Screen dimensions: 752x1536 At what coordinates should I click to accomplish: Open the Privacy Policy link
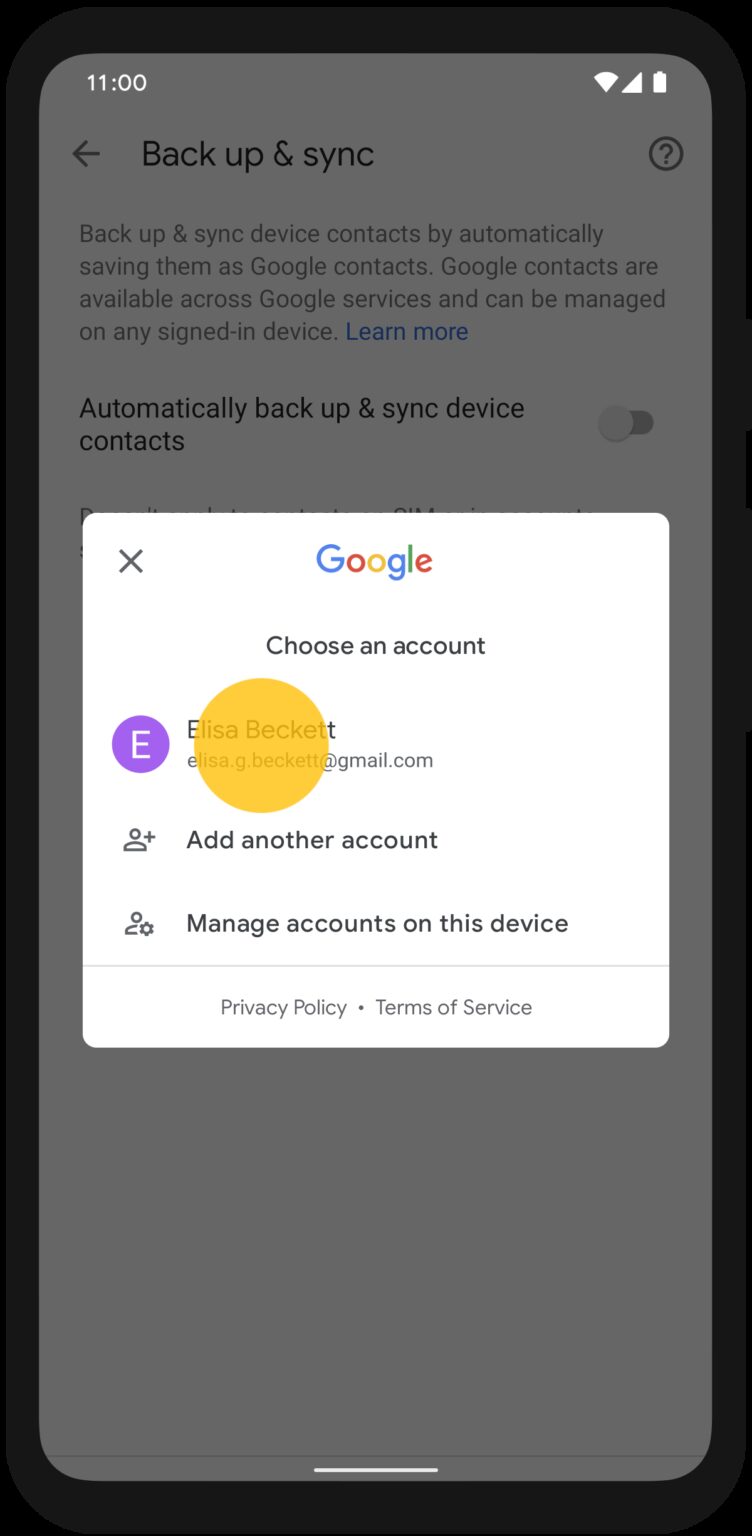point(284,1007)
